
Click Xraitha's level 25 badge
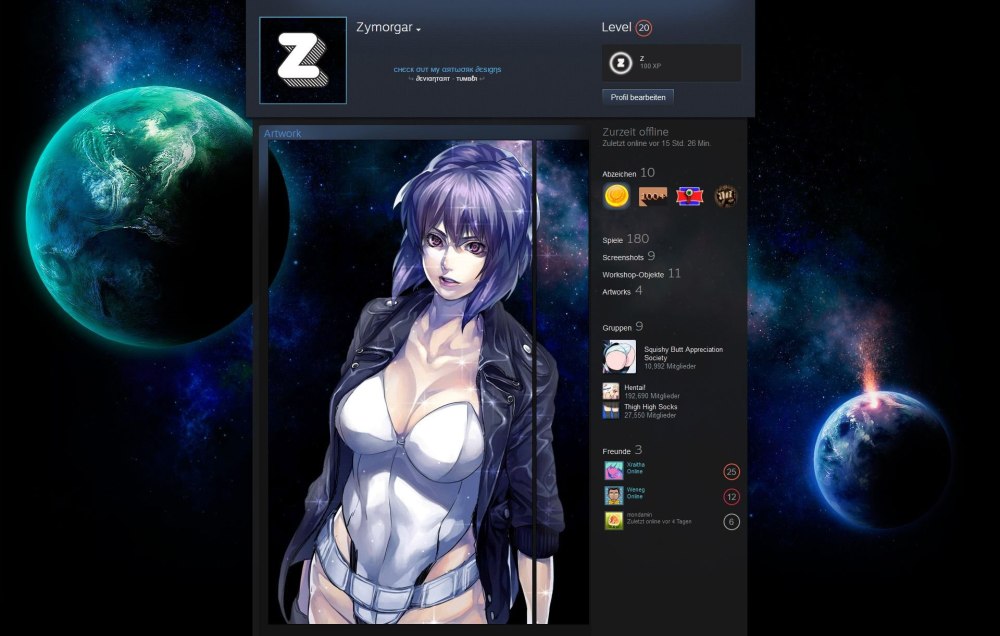click(732, 472)
